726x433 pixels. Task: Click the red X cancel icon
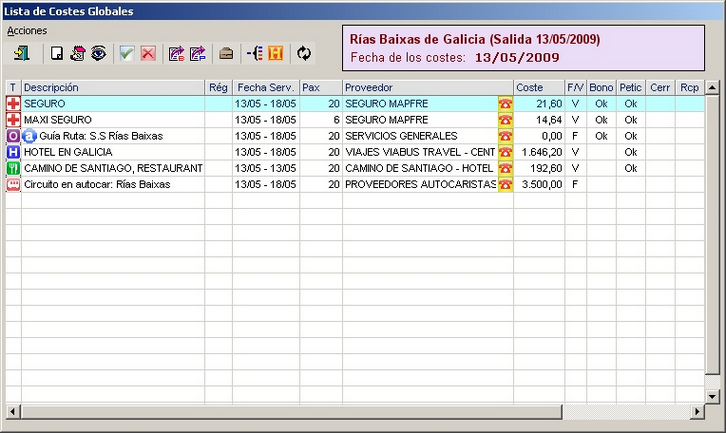click(x=148, y=53)
